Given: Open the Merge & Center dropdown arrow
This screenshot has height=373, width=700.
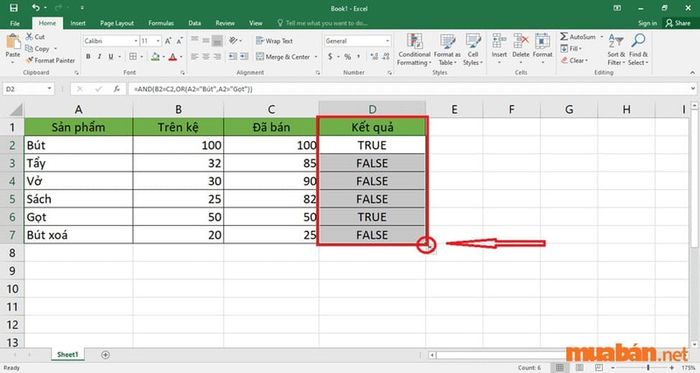Looking at the screenshot, I should coord(316,57).
